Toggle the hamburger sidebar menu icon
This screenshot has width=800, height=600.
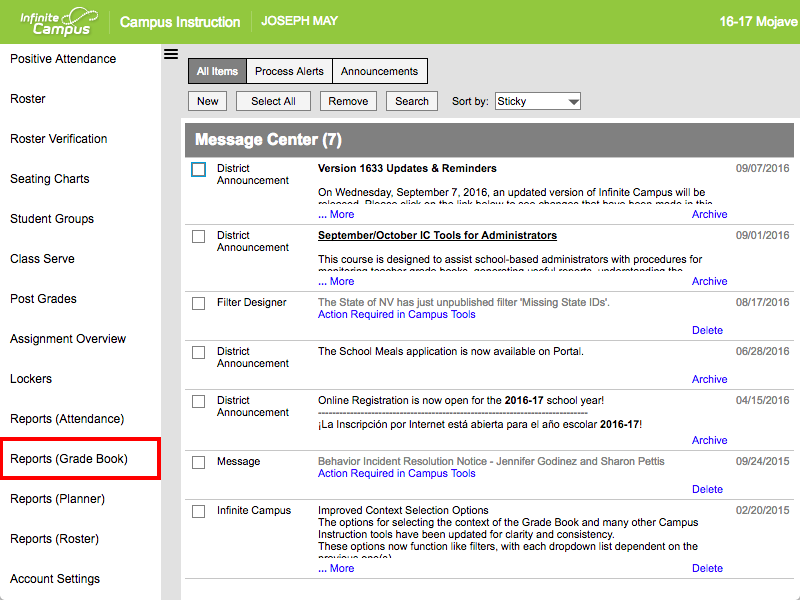(x=171, y=54)
